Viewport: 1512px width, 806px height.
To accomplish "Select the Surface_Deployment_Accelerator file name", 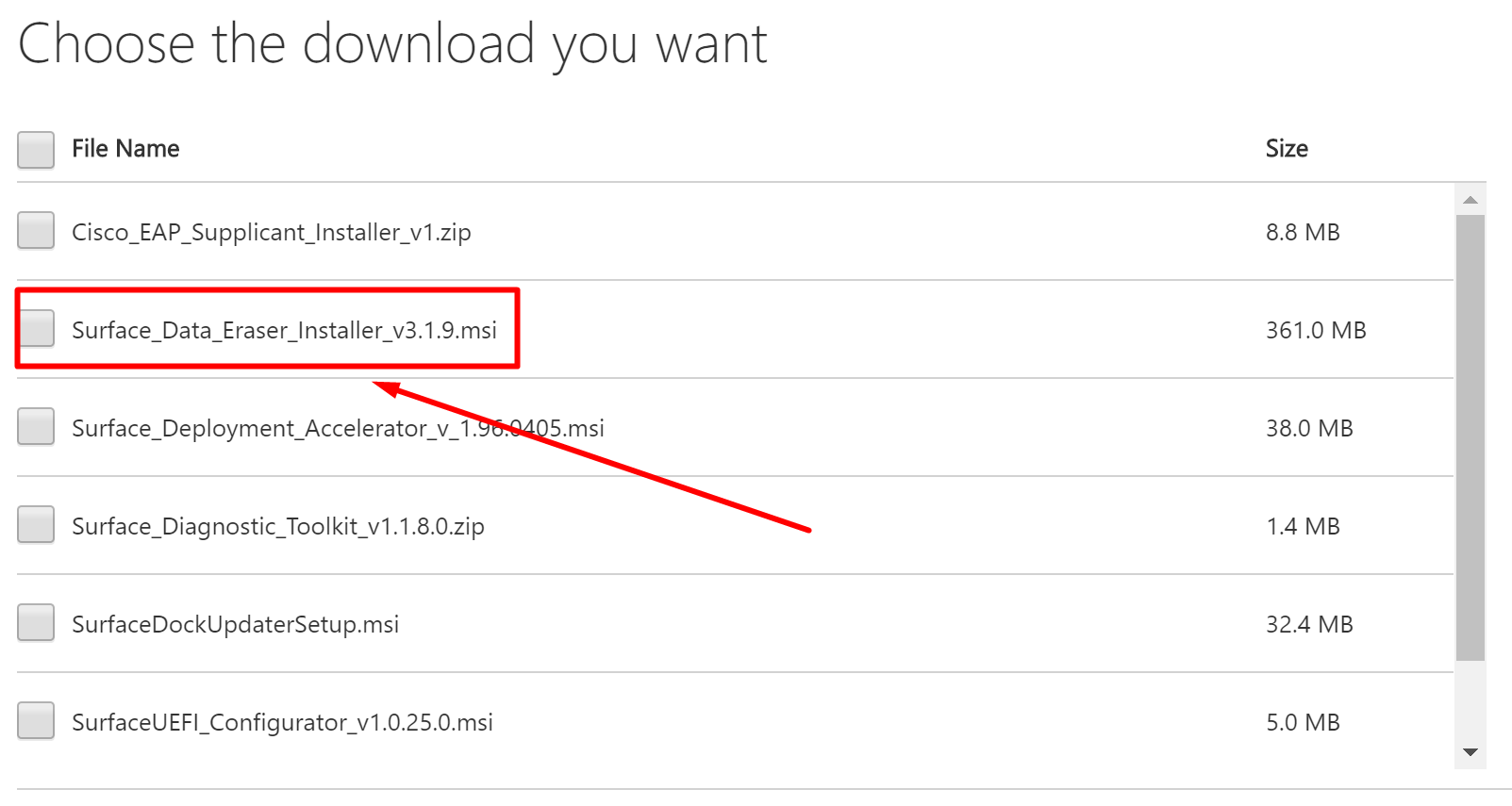I will point(339,428).
